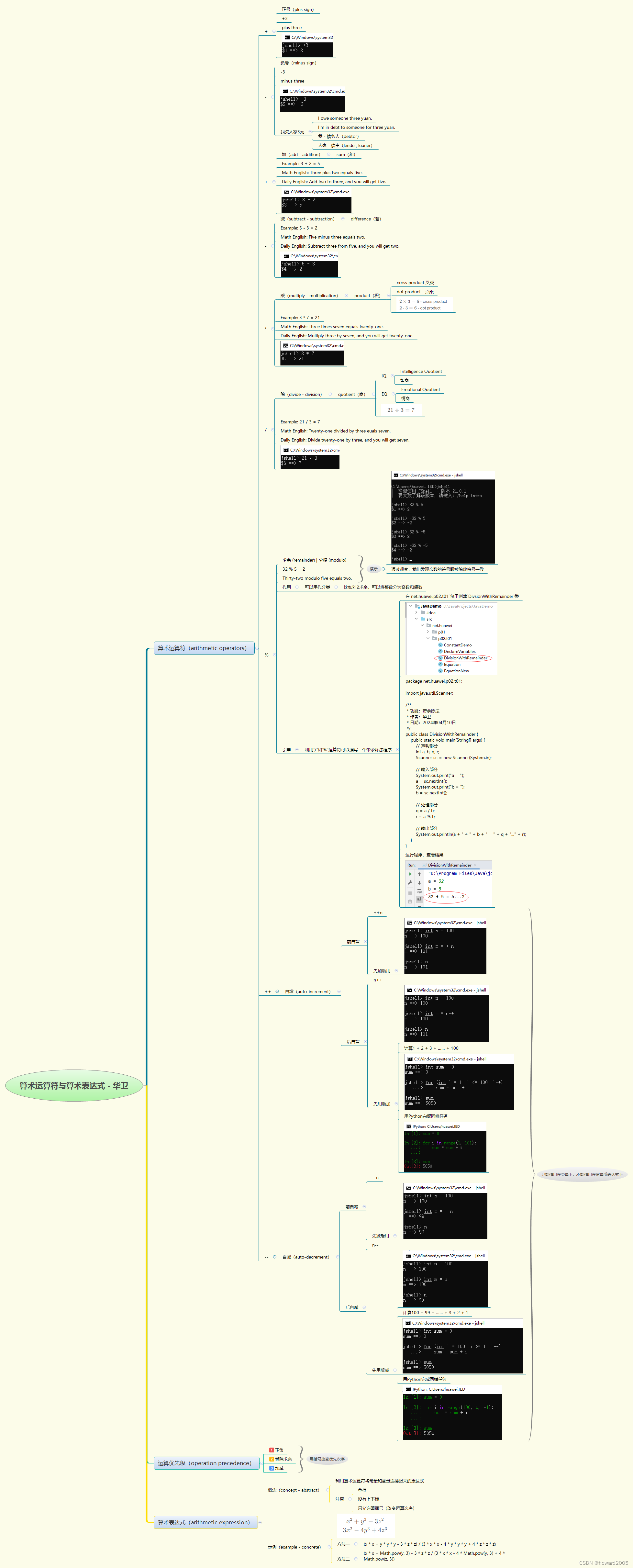The image size is (633, 1568).
Task: Select the Equation class in the tree
Action: [452, 664]
